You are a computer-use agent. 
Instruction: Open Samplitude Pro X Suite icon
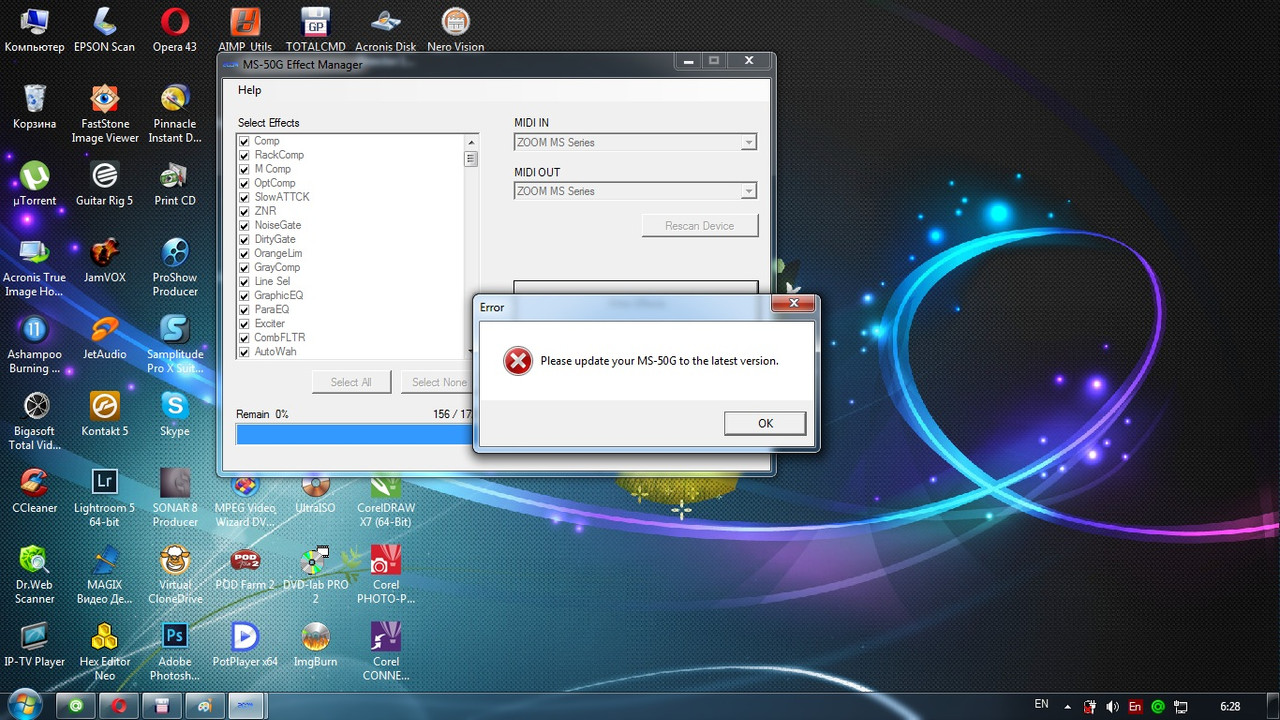coord(175,344)
